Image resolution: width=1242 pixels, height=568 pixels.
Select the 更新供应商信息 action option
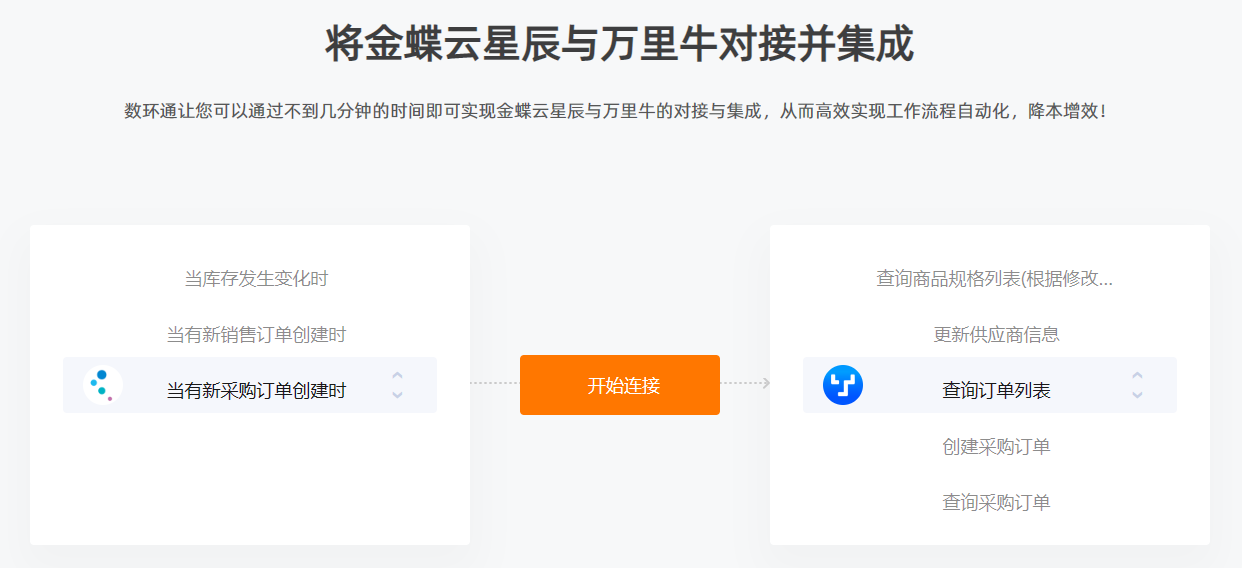pyautogui.click(x=996, y=335)
